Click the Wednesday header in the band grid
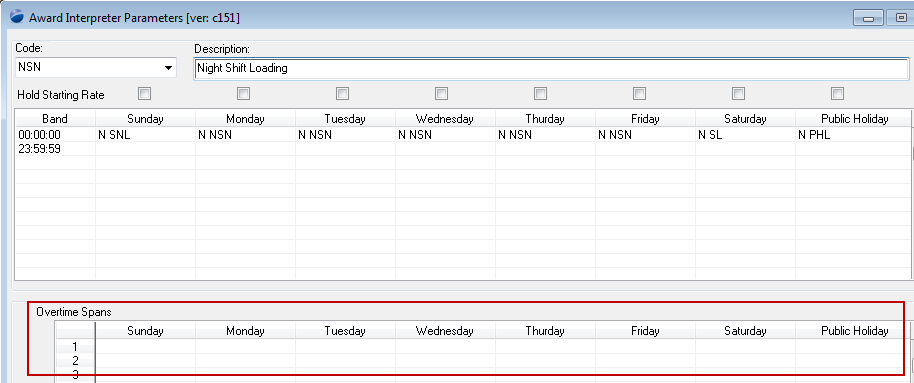This screenshot has width=914, height=383. point(445,118)
